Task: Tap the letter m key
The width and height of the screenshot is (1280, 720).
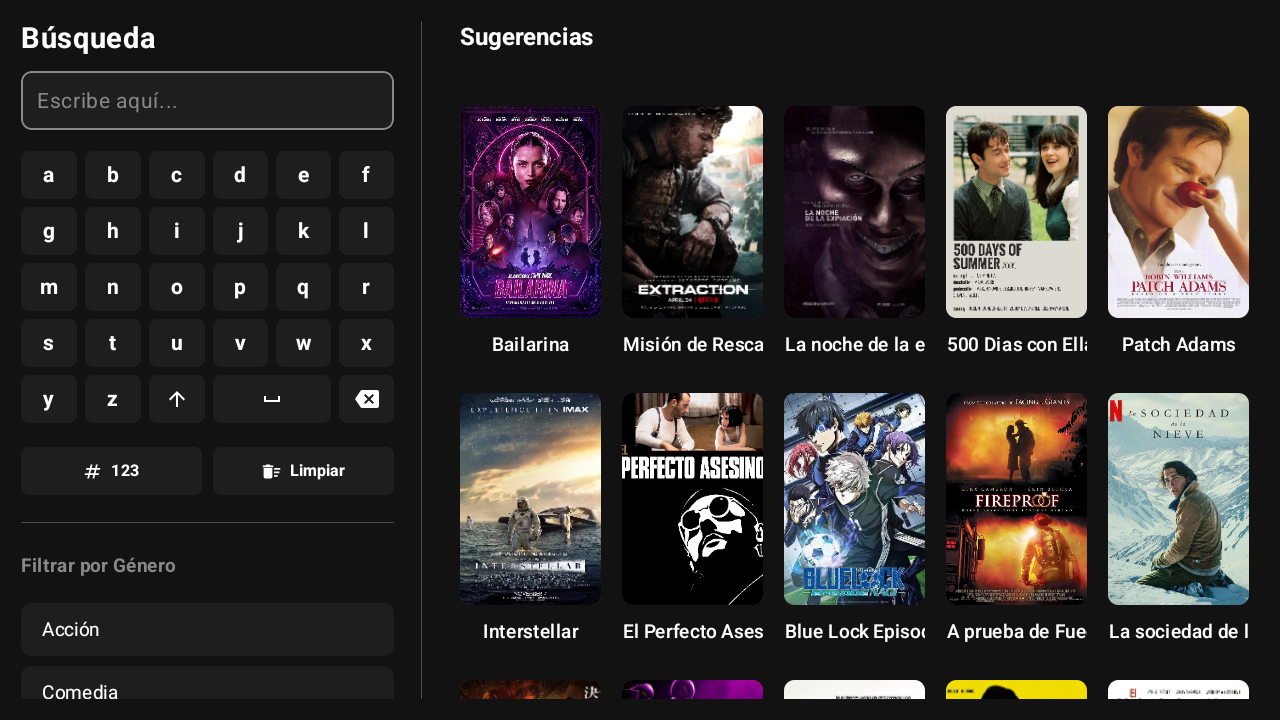Action: click(49, 287)
